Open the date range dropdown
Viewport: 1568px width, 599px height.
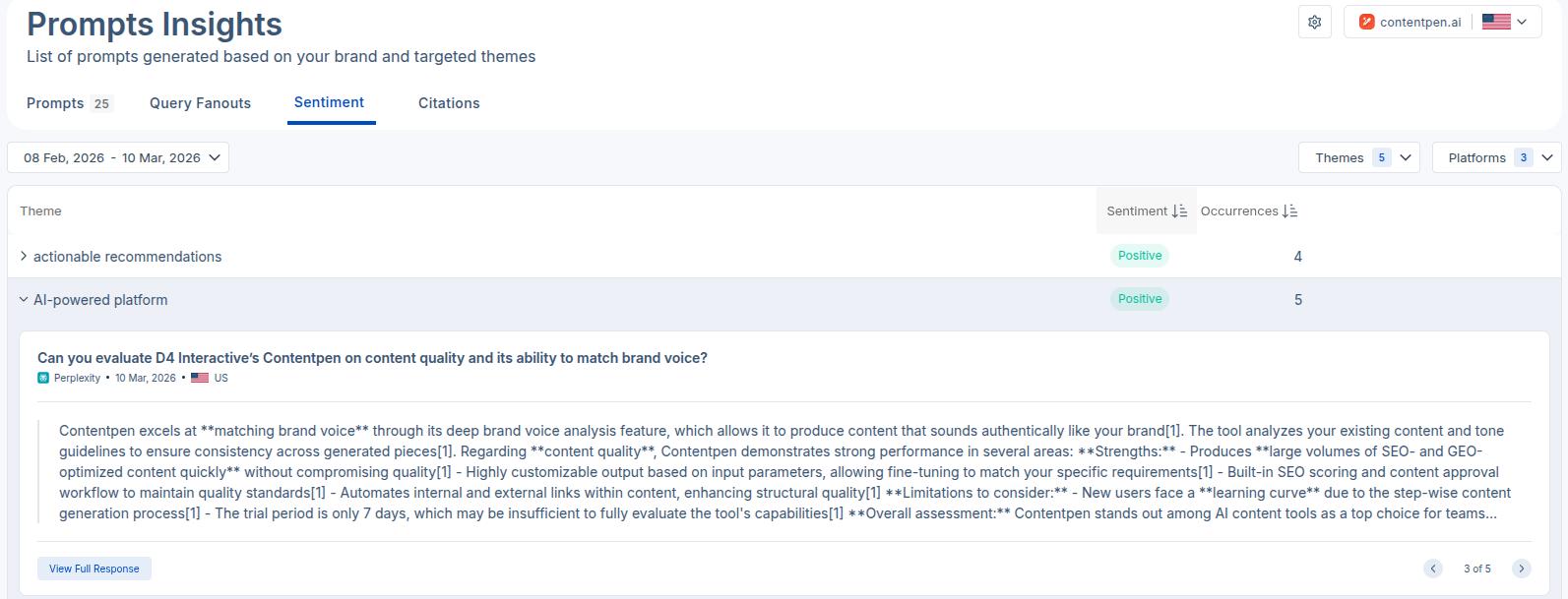[x=118, y=157]
